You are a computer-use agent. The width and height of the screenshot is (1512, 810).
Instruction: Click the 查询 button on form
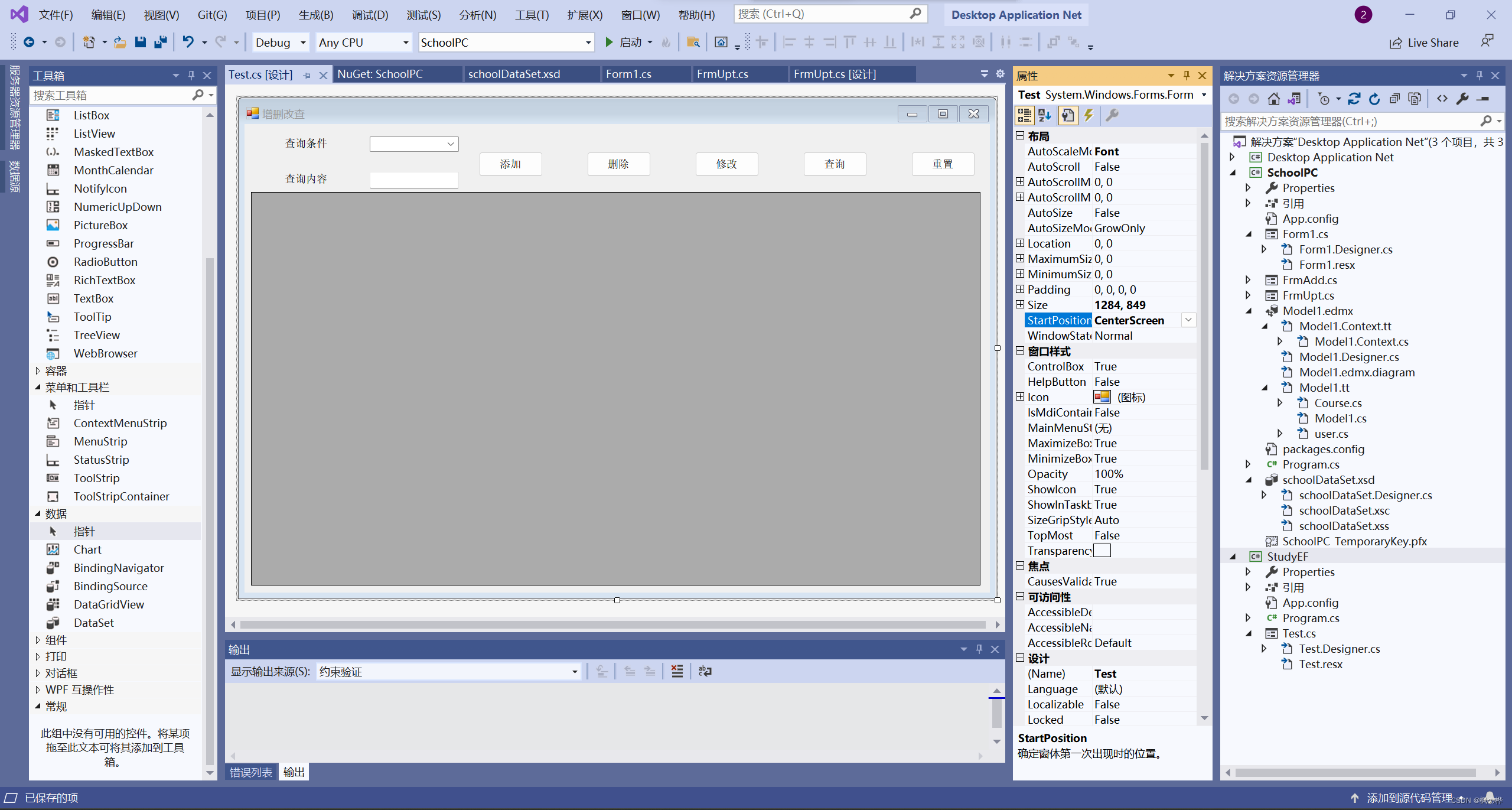click(x=834, y=164)
